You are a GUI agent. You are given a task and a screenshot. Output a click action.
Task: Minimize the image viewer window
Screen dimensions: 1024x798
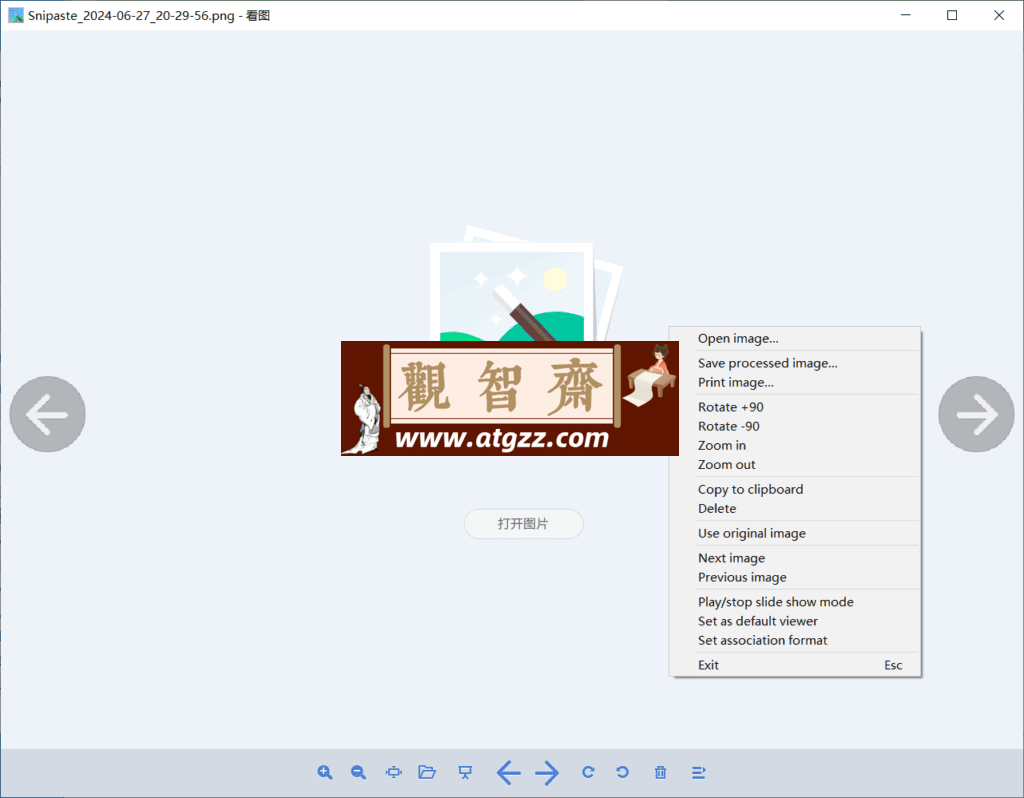coord(905,15)
